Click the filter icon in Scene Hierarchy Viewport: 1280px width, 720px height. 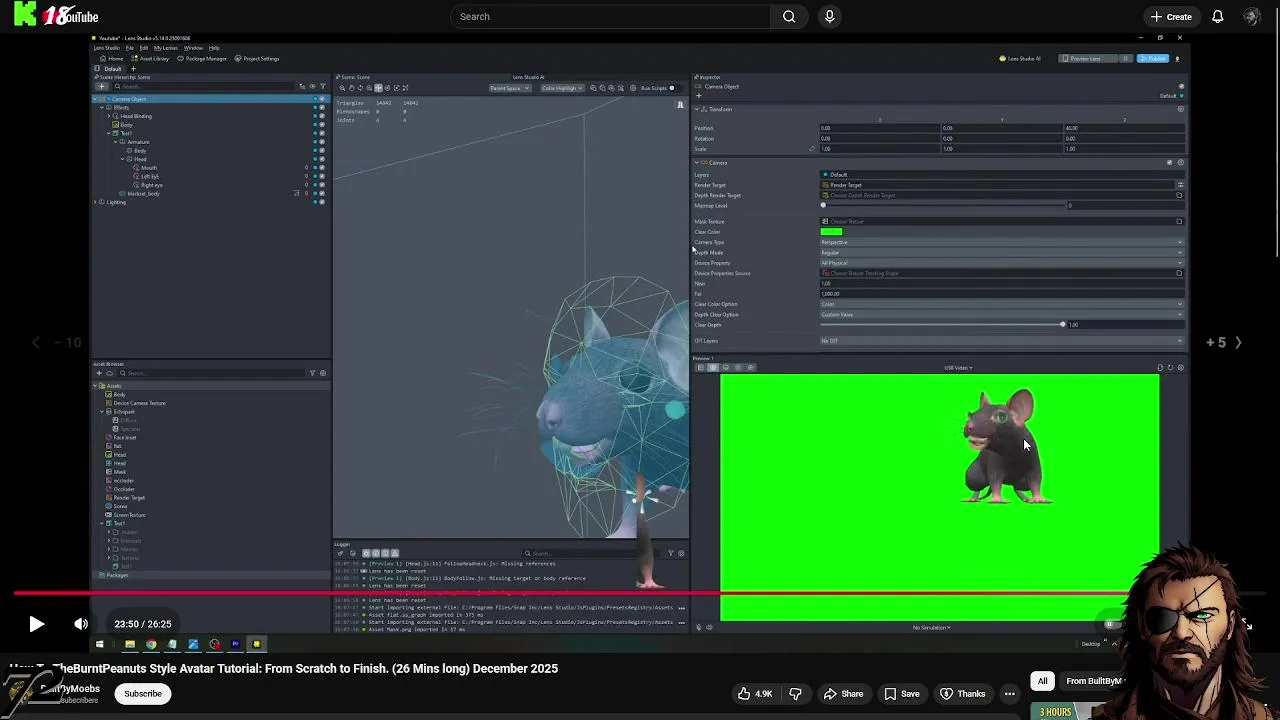click(x=323, y=87)
